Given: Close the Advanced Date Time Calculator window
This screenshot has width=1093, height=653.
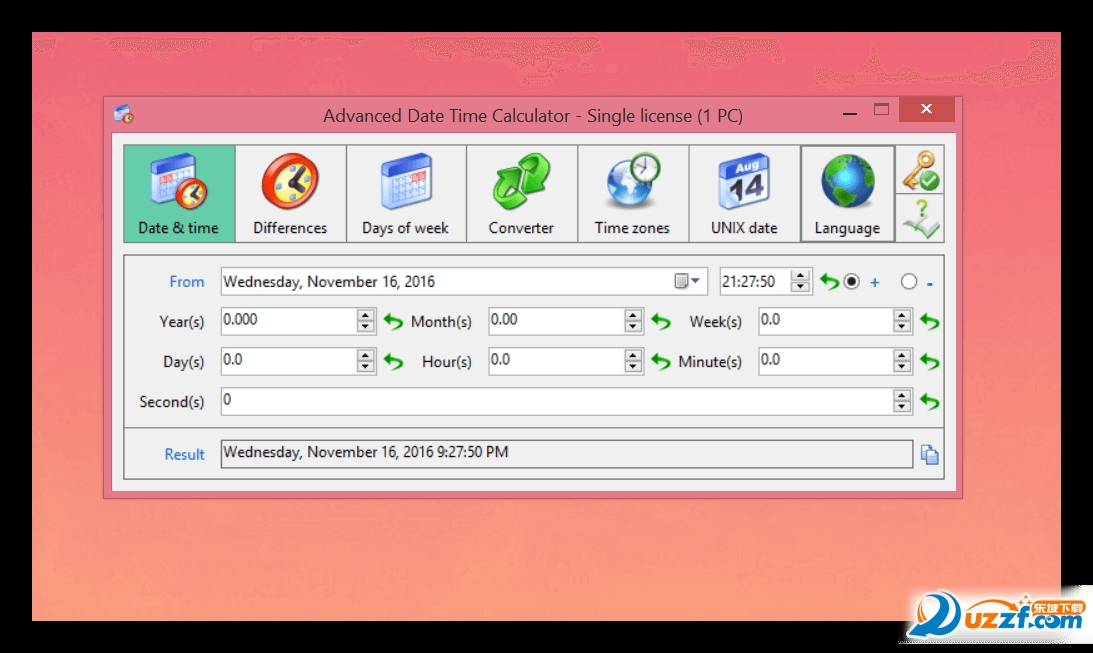Looking at the screenshot, I should pos(926,109).
